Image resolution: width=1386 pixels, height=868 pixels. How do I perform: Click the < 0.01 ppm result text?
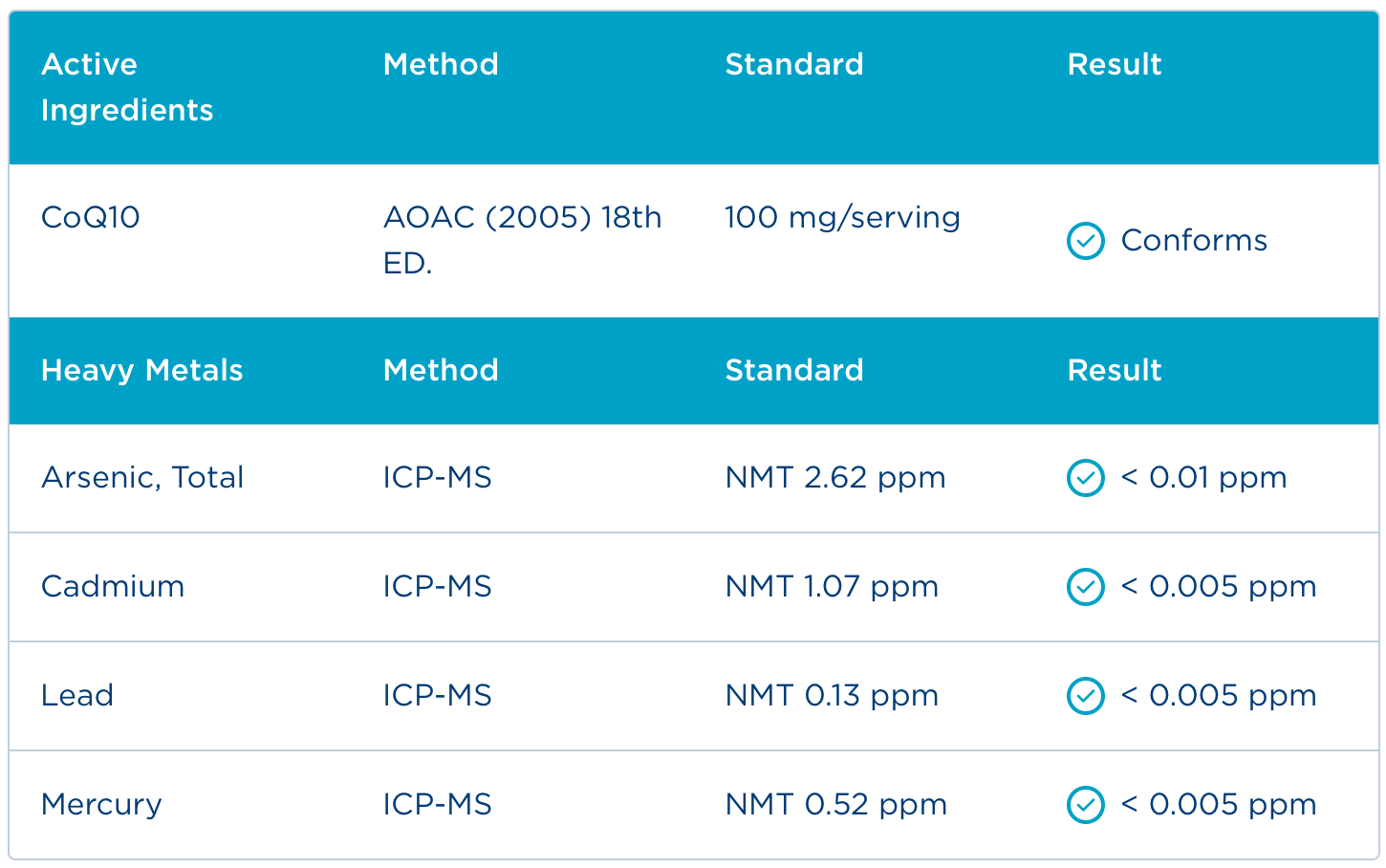[1203, 477]
